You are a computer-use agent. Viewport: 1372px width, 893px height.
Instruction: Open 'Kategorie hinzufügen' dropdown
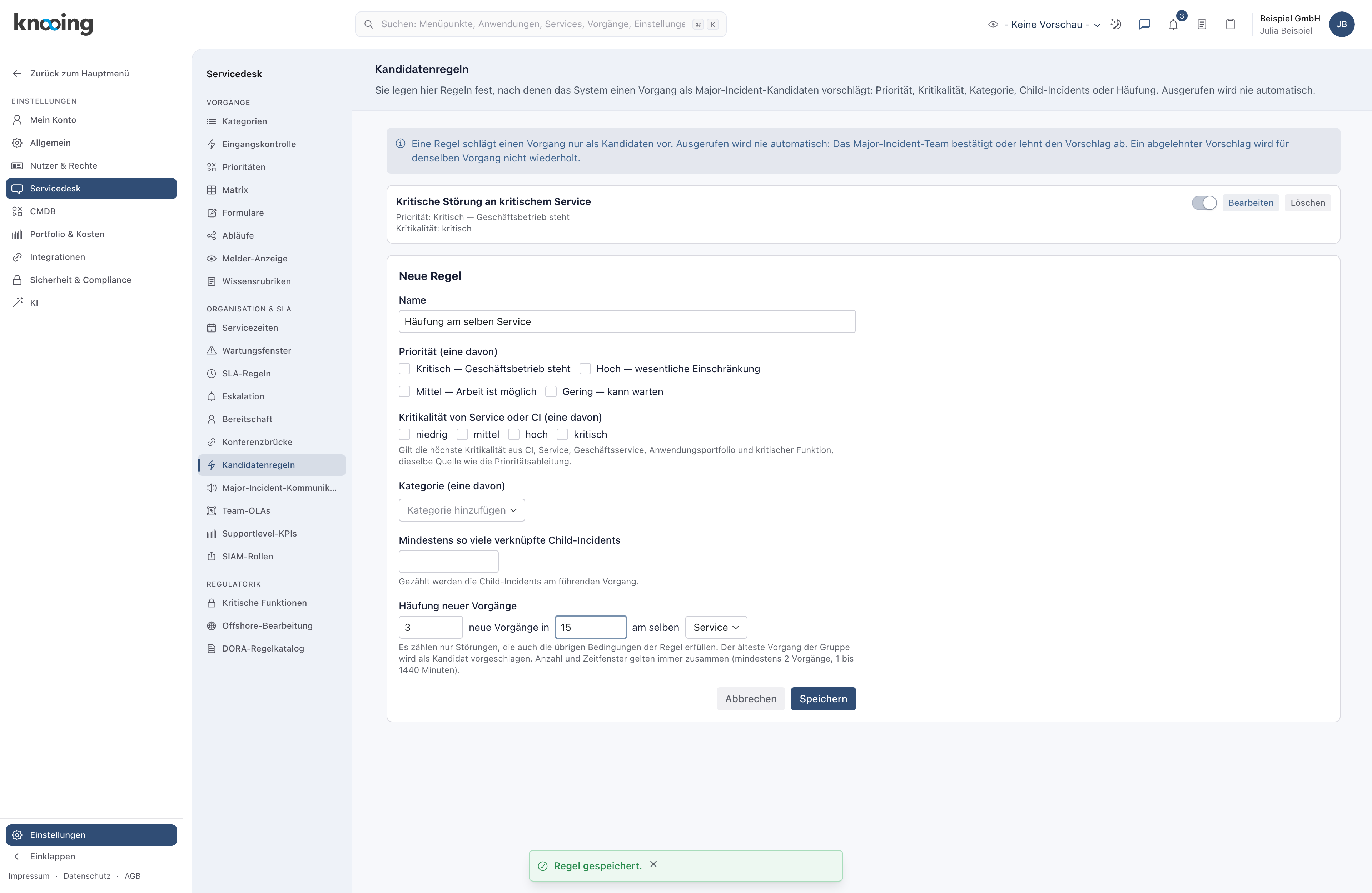click(x=462, y=510)
